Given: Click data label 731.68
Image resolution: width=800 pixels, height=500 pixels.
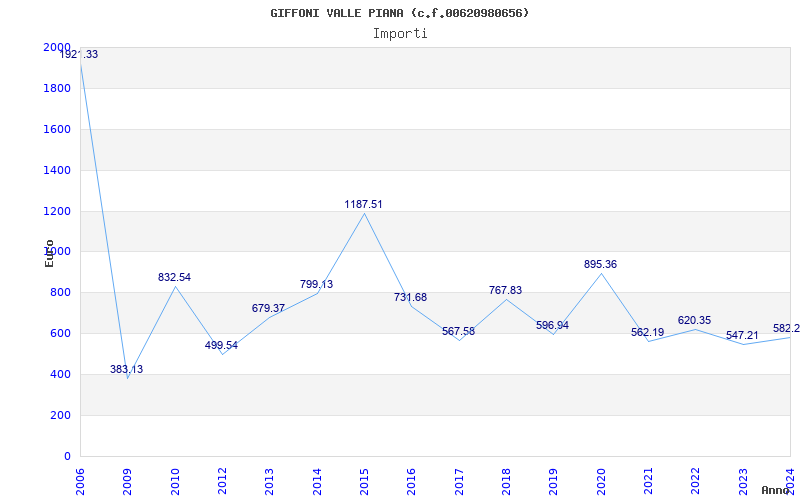Looking at the screenshot, I should [x=410, y=297].
